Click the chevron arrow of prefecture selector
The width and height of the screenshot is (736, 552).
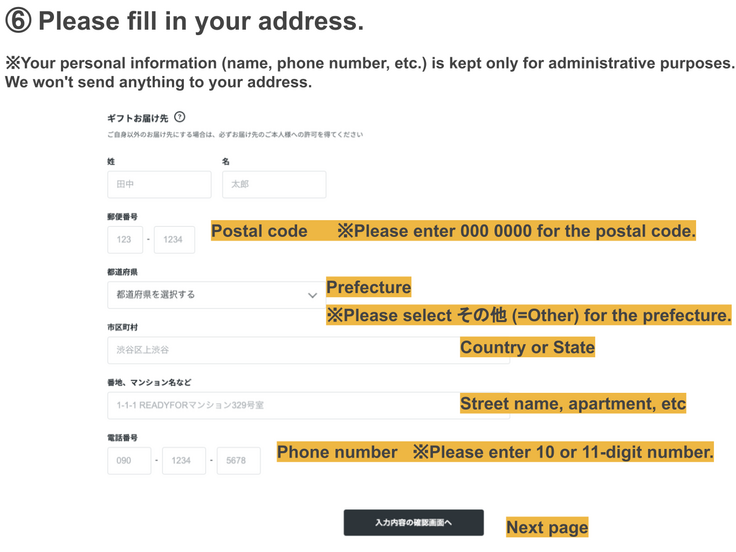click(312, 295)
